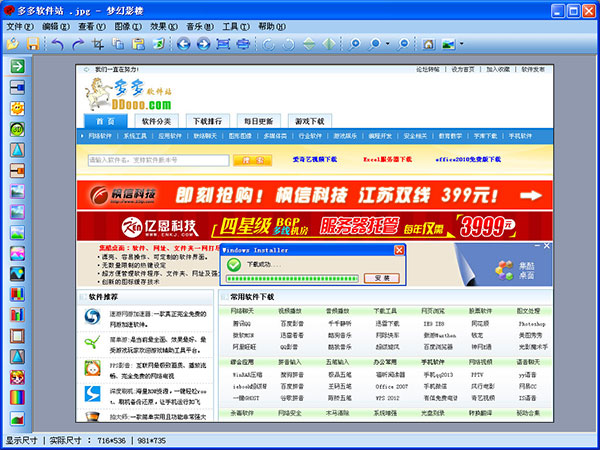Undo the last edit
This screenshot has width=600, height=450.
pos(57,44)
